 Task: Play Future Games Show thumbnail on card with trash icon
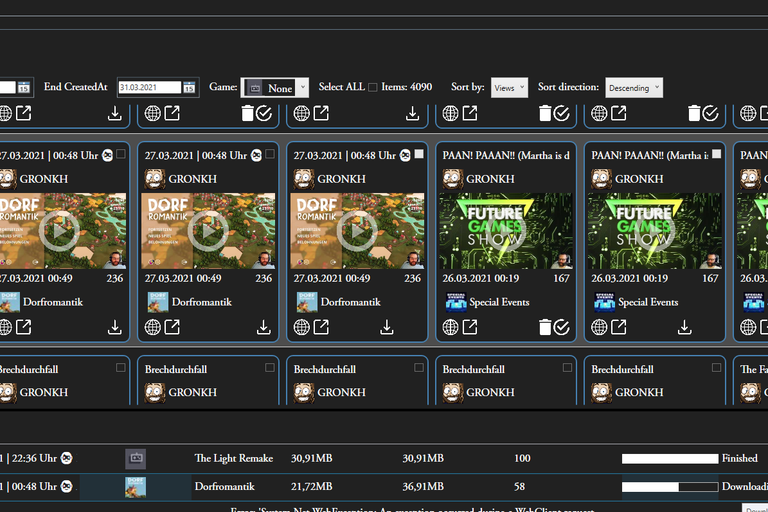506,231
